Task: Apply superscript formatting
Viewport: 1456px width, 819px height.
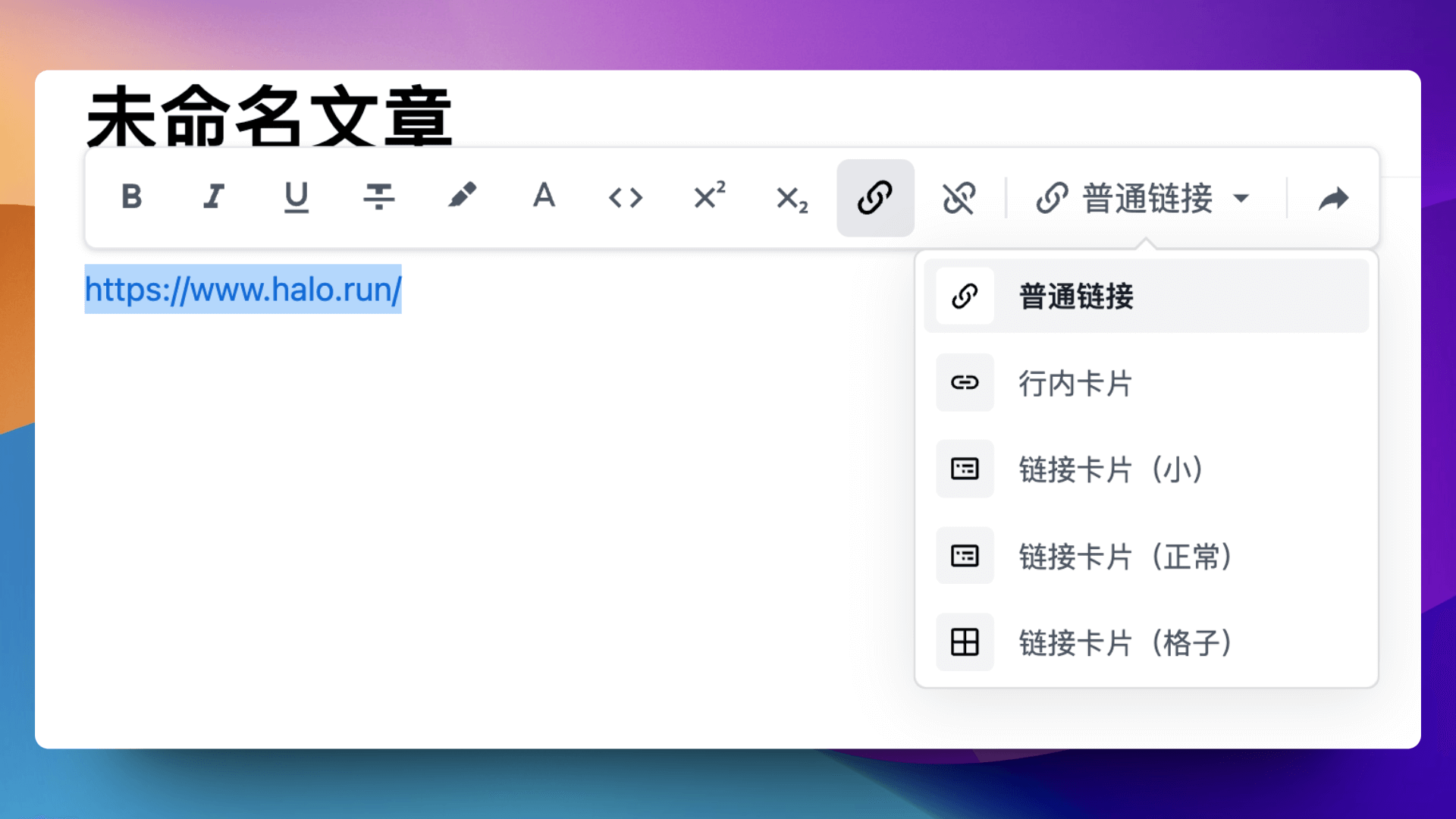Action: [x=710, y=196]
